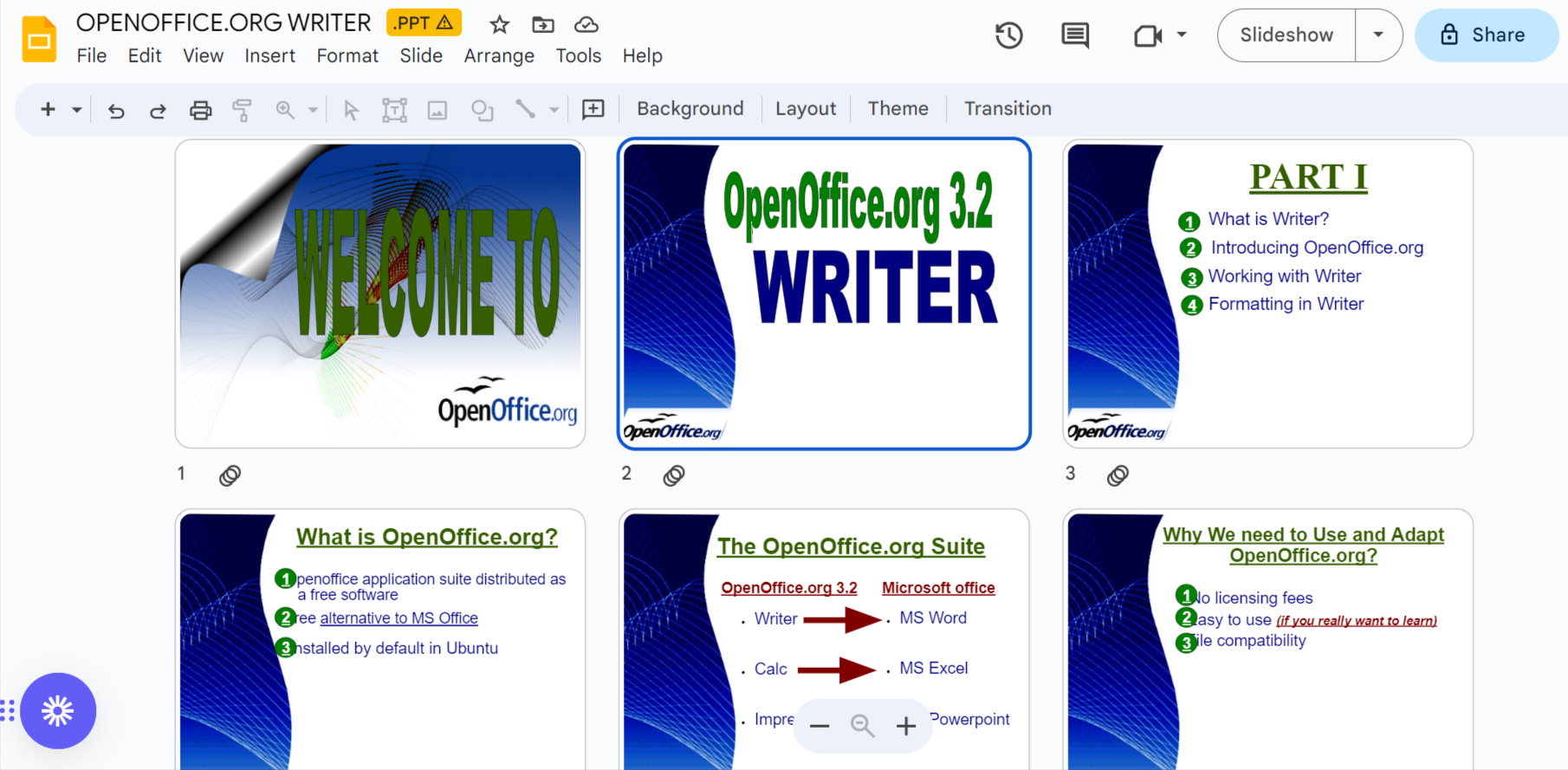Viewport: 1568px width, 770px height.
Task: Check the cloud save status icon
Action: 586,24
